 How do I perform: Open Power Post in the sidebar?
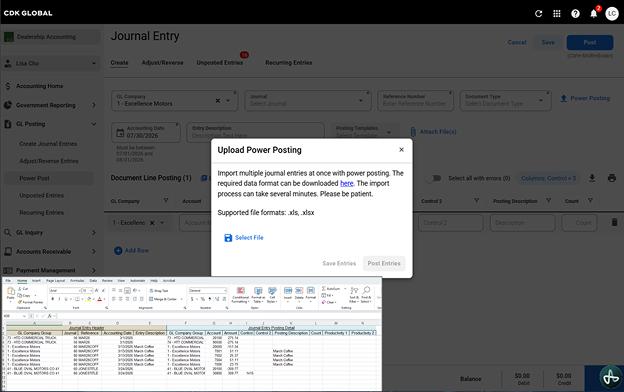pos(34,178)
